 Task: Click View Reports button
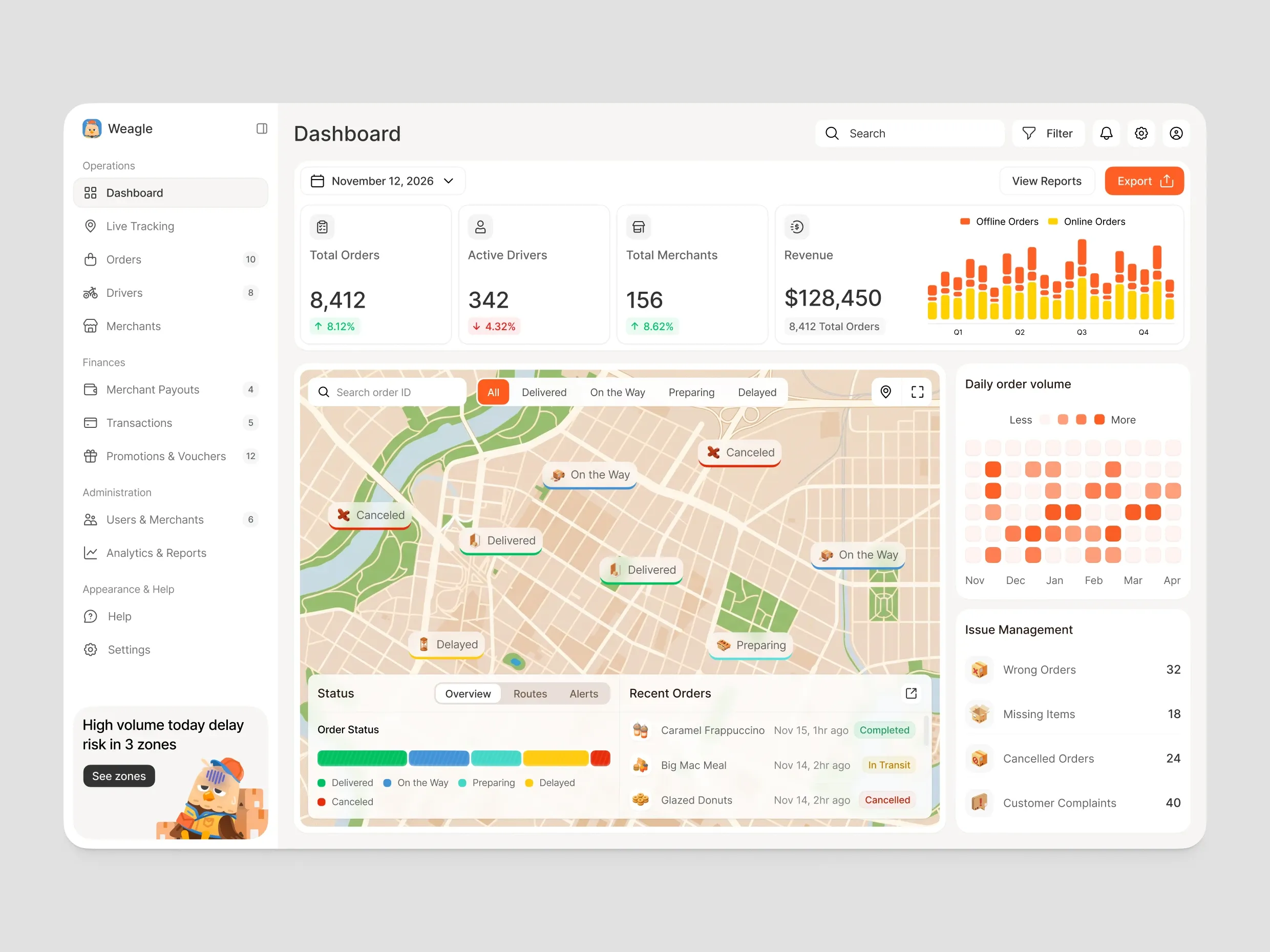[x=1047, y=181]
